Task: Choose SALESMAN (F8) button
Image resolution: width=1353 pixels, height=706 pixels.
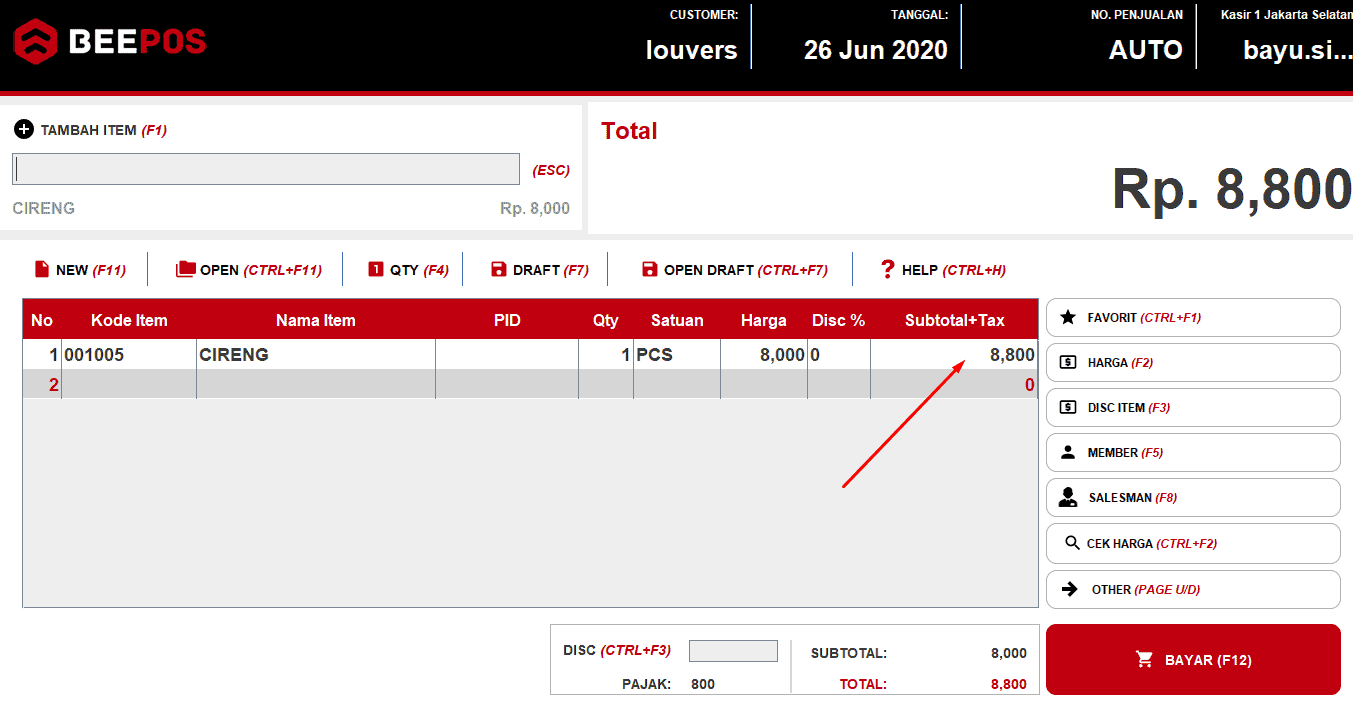Action: click(x=1193, y=497)
